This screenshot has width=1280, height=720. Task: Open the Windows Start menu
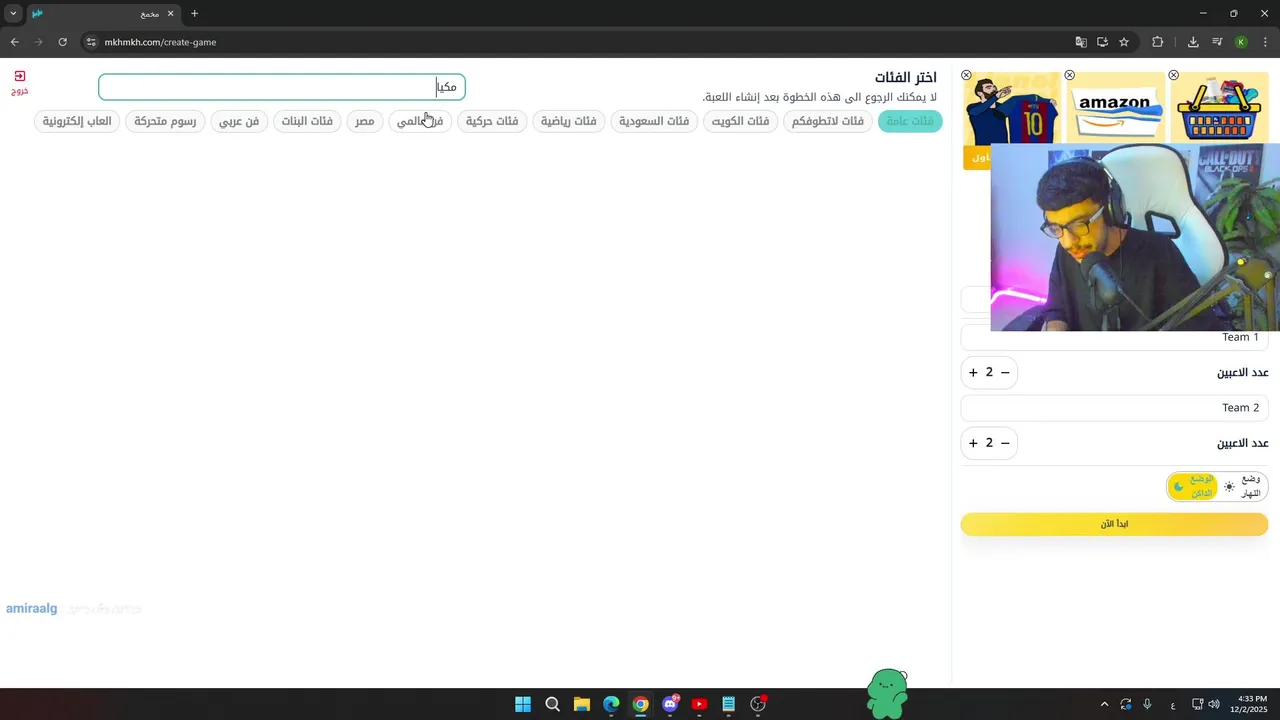point(523,704)
